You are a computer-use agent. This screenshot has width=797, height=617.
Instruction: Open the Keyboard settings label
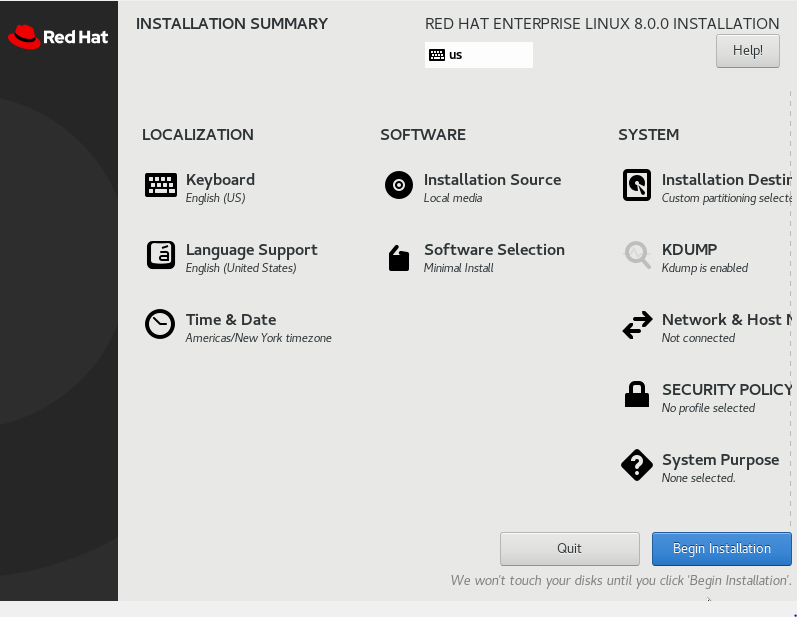[x=220, y=179]
